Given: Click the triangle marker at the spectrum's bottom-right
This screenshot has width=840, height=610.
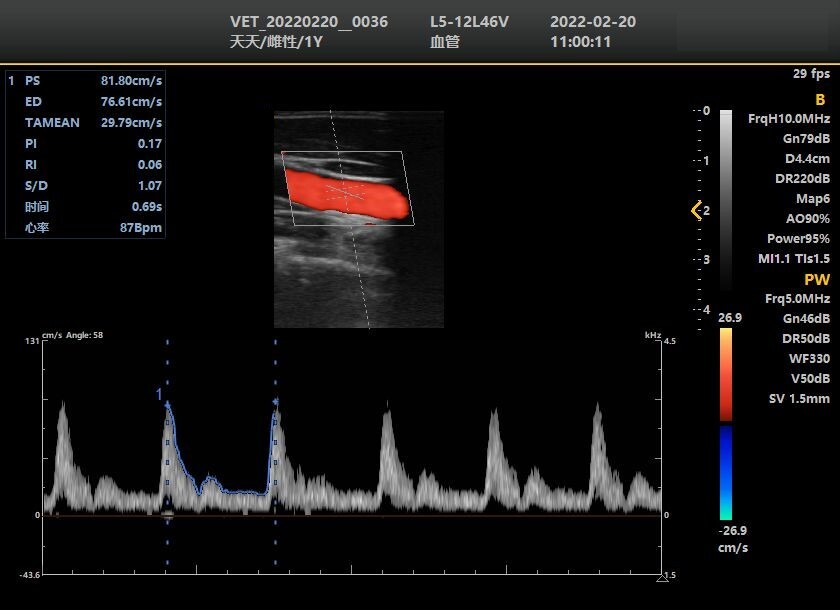Looking at the screenshot, I should pos(661,578).
